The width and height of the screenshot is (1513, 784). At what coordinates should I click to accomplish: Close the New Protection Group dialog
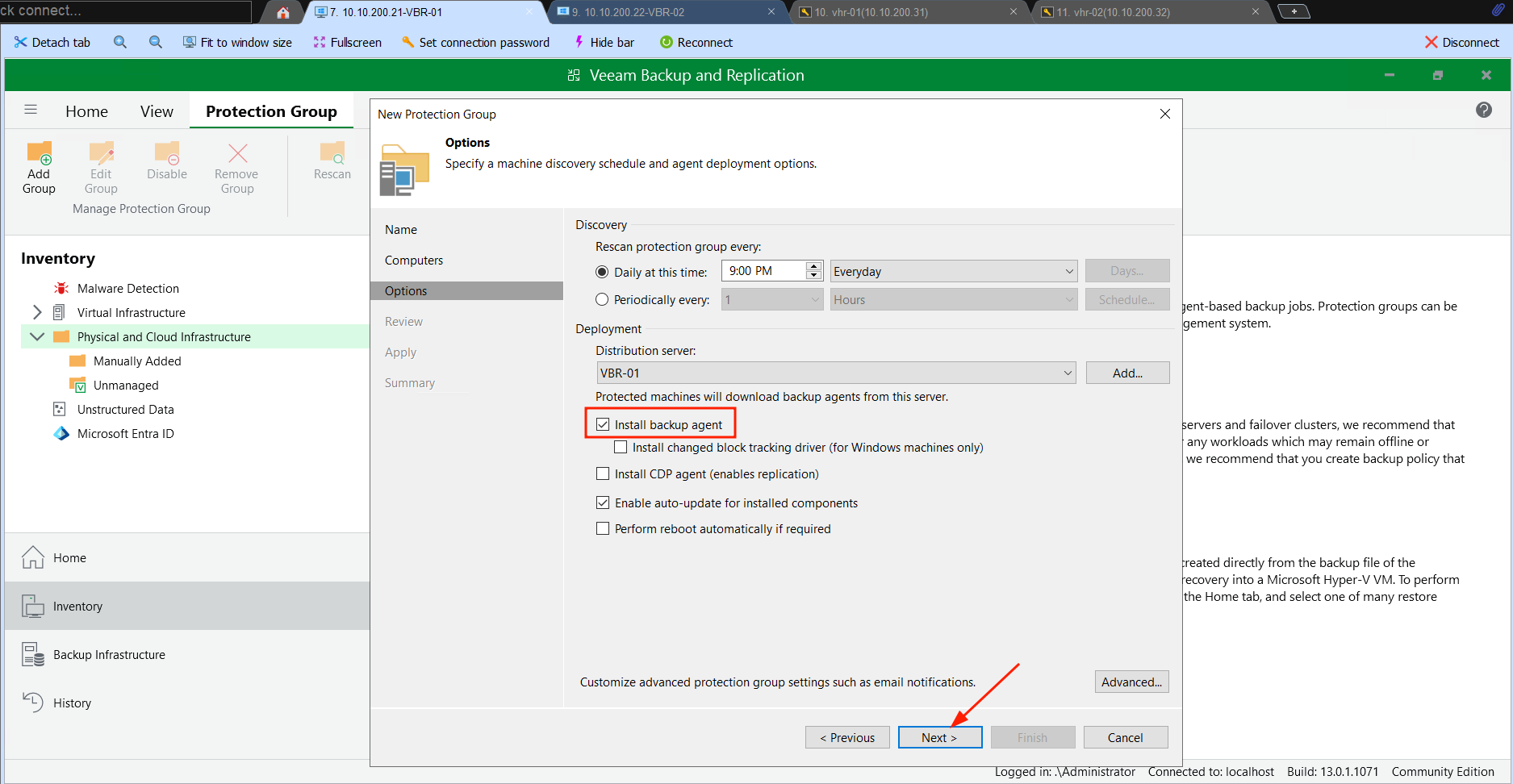(1164, 114)
